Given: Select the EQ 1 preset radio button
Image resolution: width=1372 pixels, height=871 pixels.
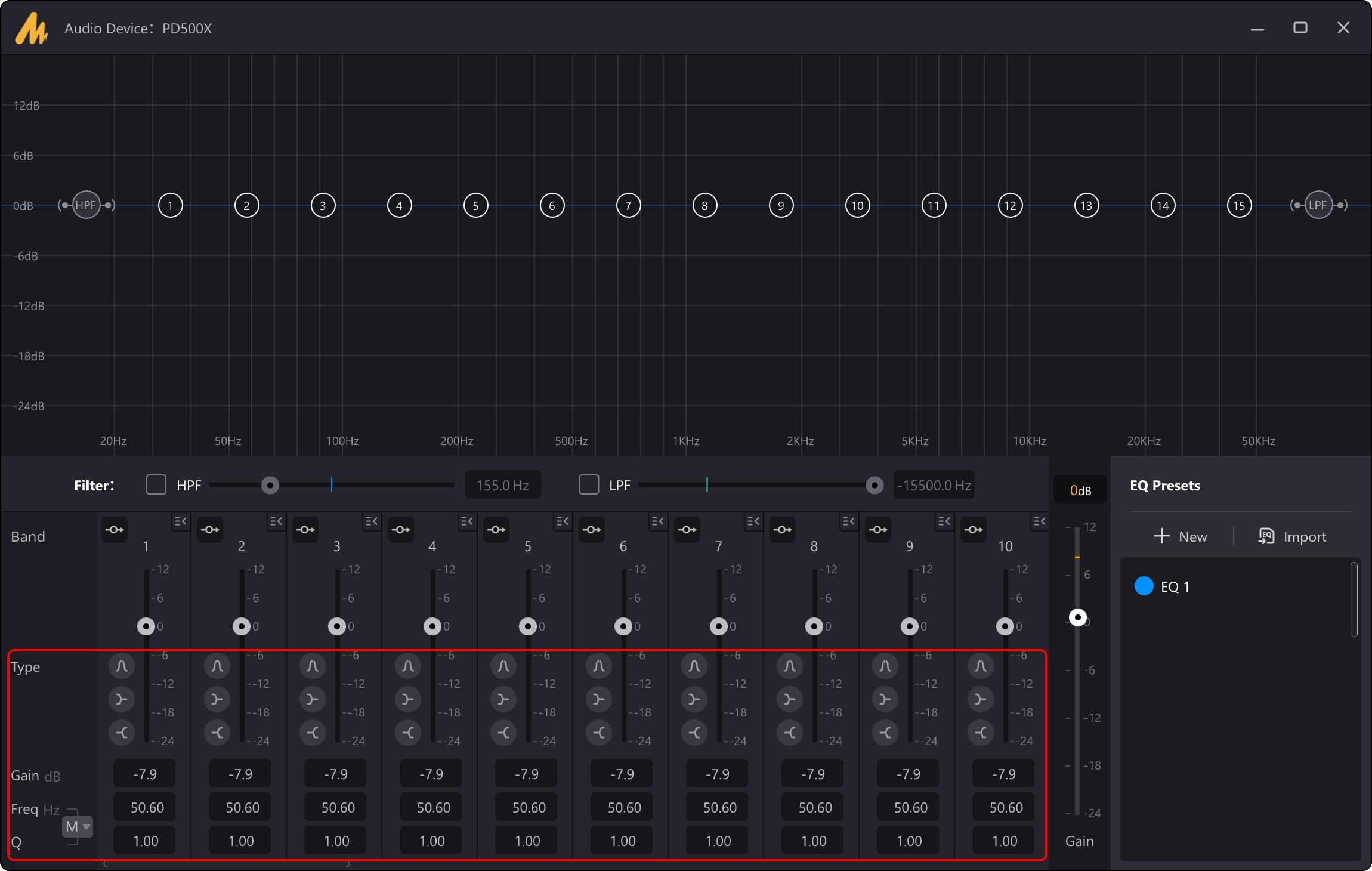Looking at the screenshot, I should click(x=1144, y=586).
